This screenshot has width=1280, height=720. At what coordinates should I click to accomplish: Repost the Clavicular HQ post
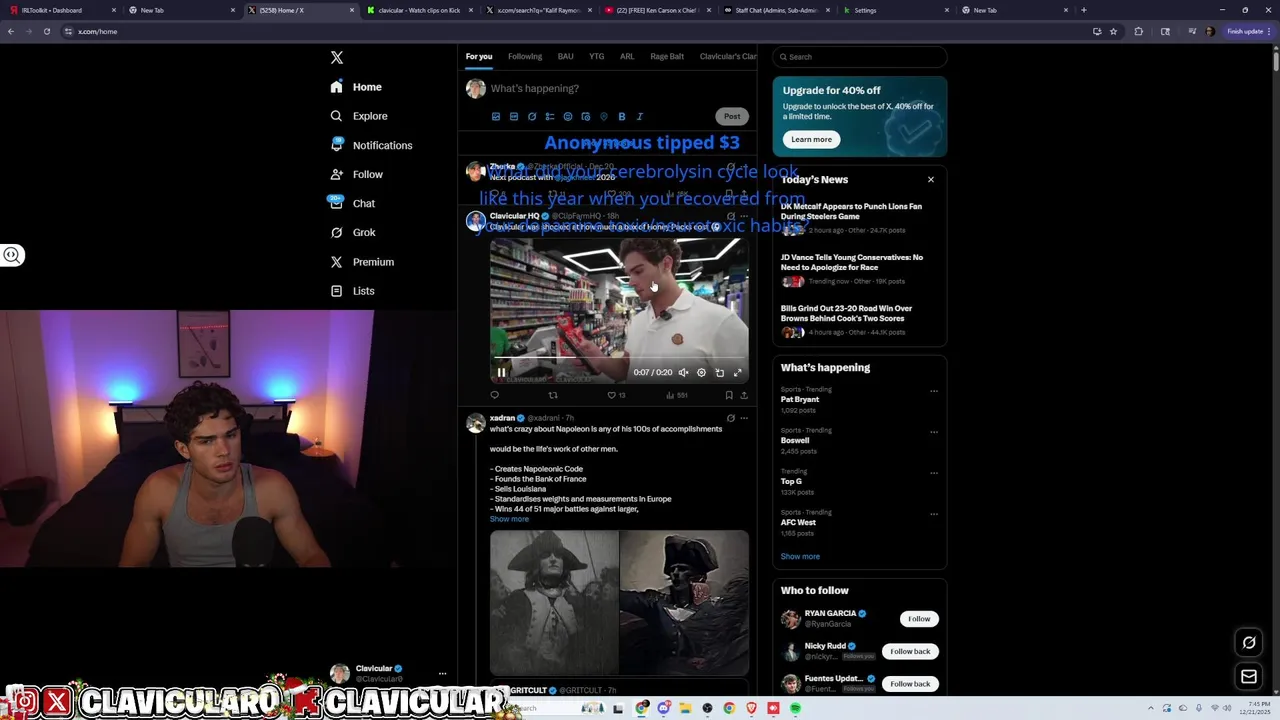[553, 395]
